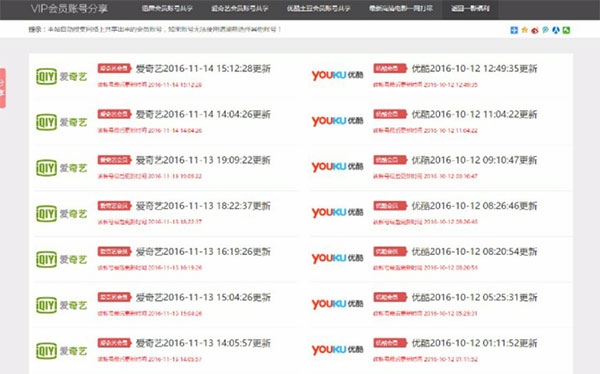Open 爱奇艺2016-11-14 15:12:28更新 entry
Screen dimensions: 600x374
point(203,69)
